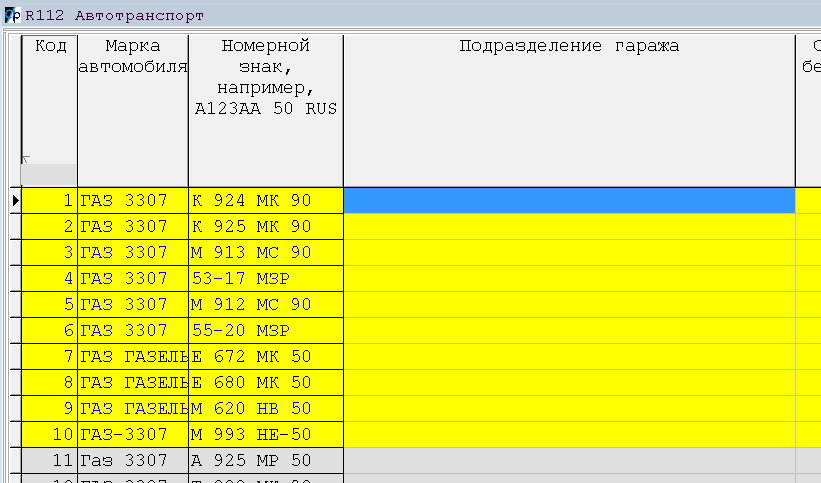Select the cell "55-20 МЗР"
Screen dimensions: 821x483
[265, 330]
